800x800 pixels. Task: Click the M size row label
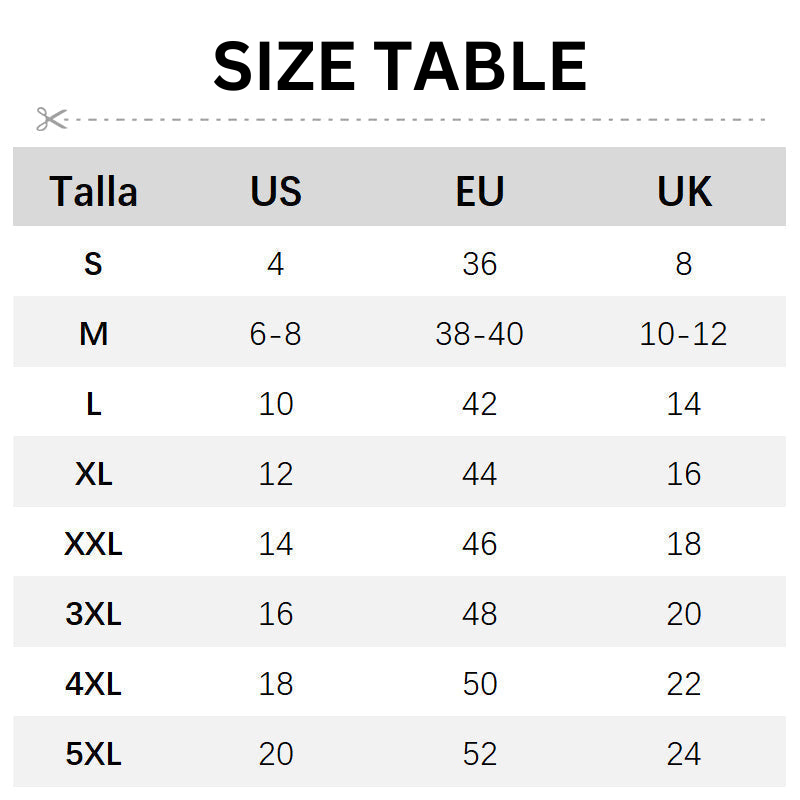click(93, 334)
